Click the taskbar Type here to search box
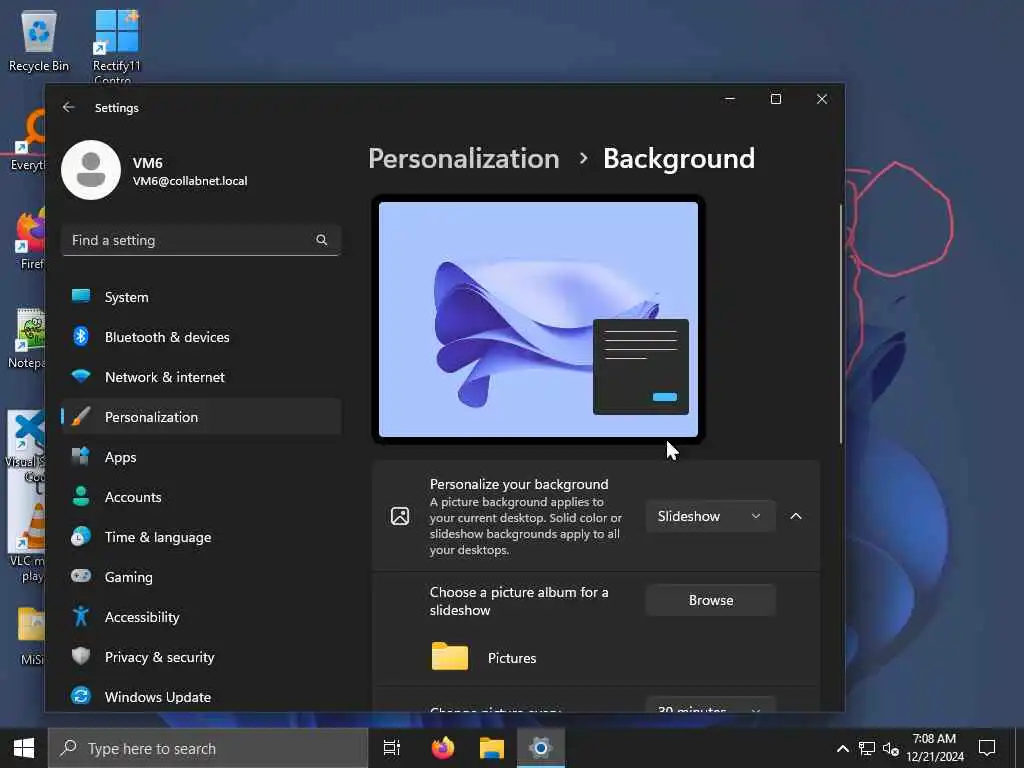Screen dimensions: 1024x768 [208, 748]
